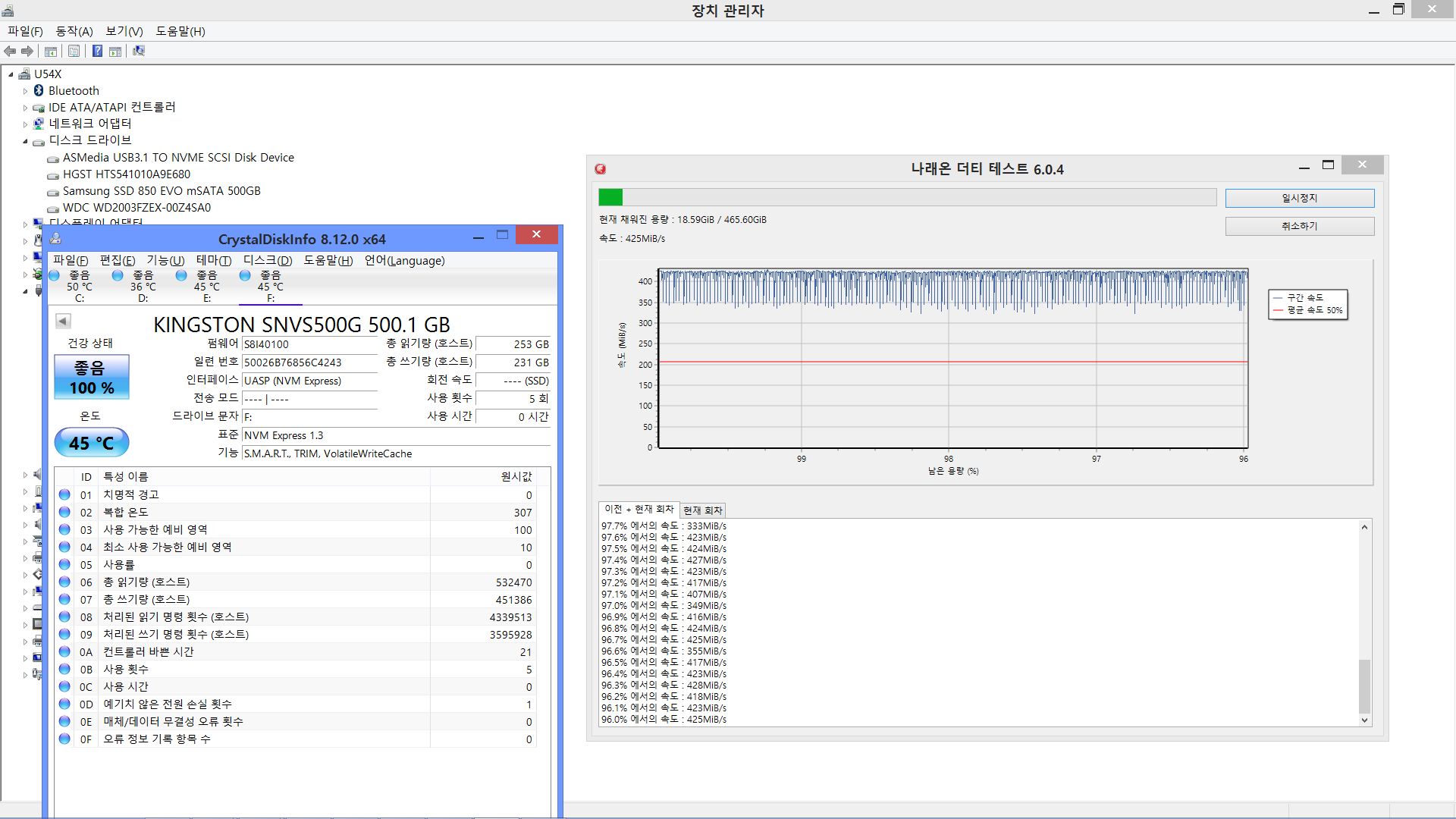Click the Dirty Test green fill progress bar
Viewport: 1456px width, 819px height.
pyautogui.click(x=610, y=197)
